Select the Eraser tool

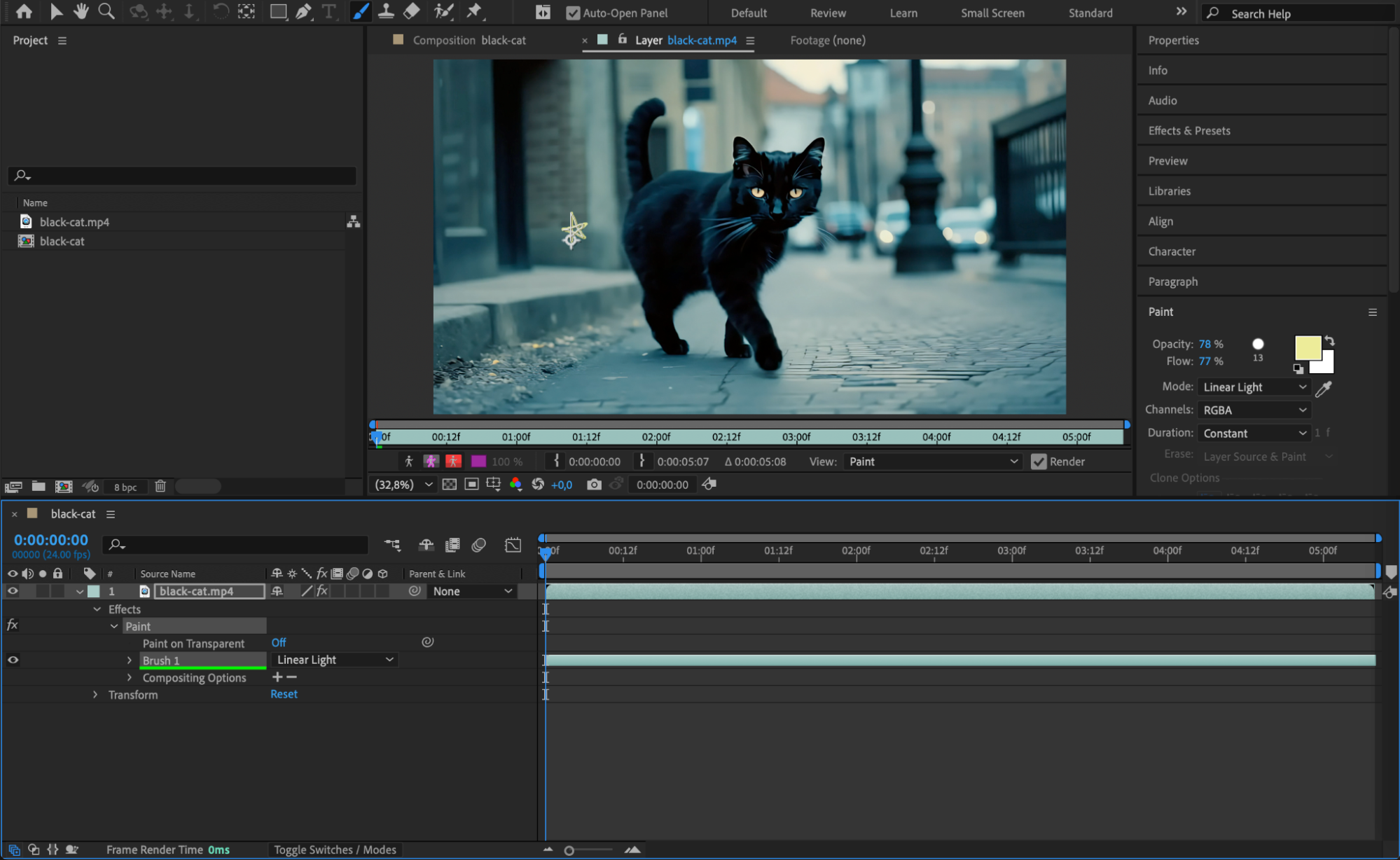(x=412, y=11)
